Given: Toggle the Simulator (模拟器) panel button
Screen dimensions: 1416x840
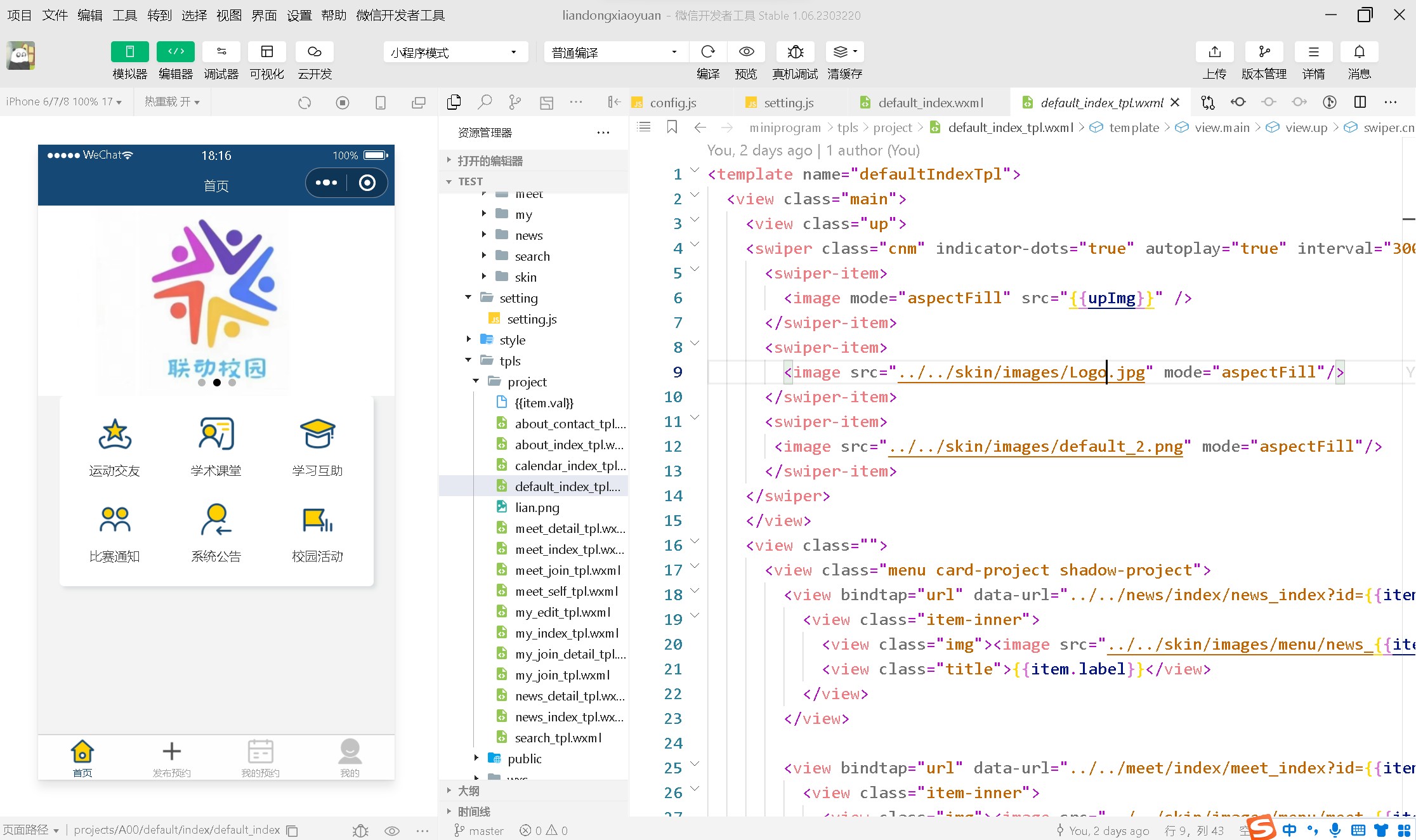Looking at the screenshot, I should 129,52.
